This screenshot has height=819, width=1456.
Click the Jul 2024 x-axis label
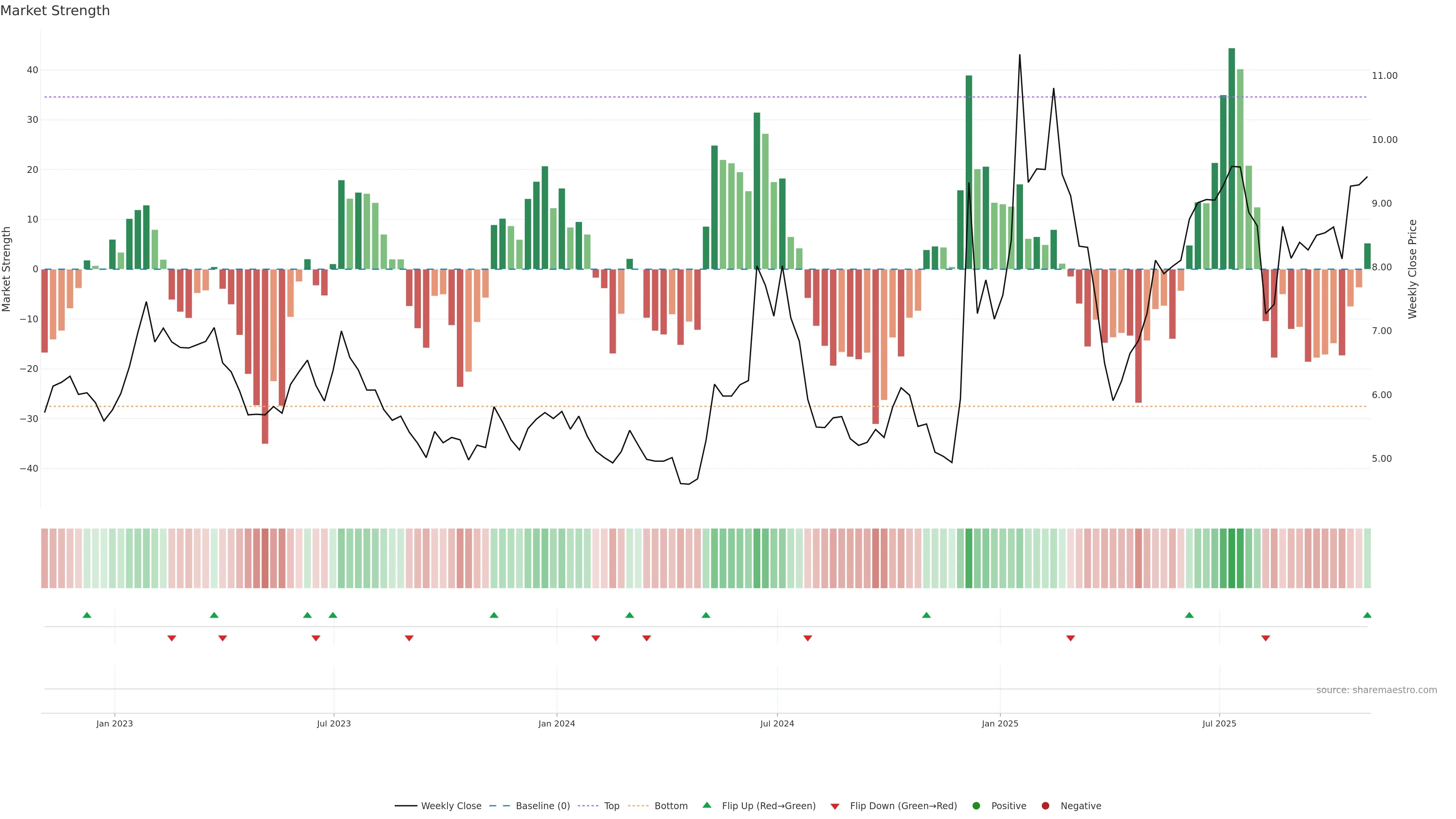tap(777, 723)
